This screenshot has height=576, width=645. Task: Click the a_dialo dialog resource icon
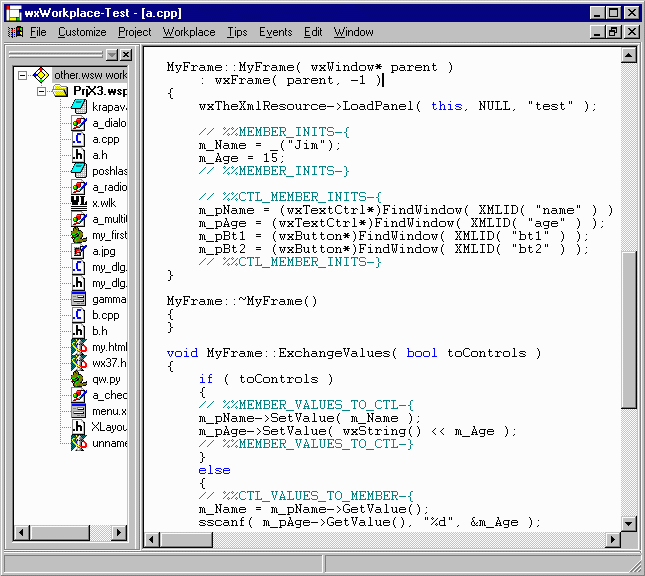point(79,123)
